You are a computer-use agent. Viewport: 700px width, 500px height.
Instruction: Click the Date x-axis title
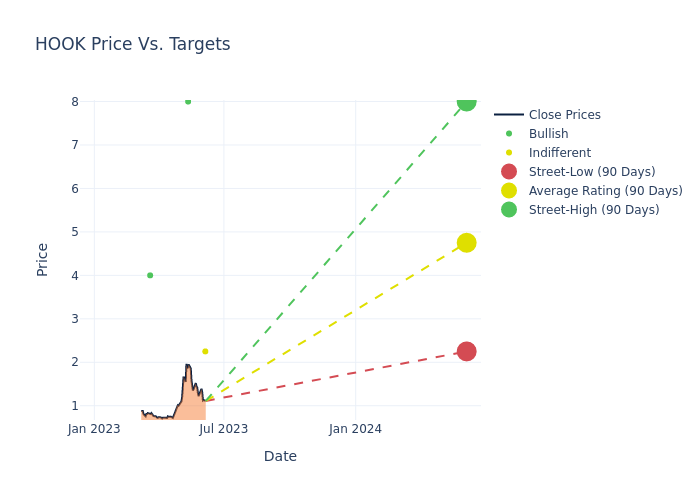coord(280,456)
